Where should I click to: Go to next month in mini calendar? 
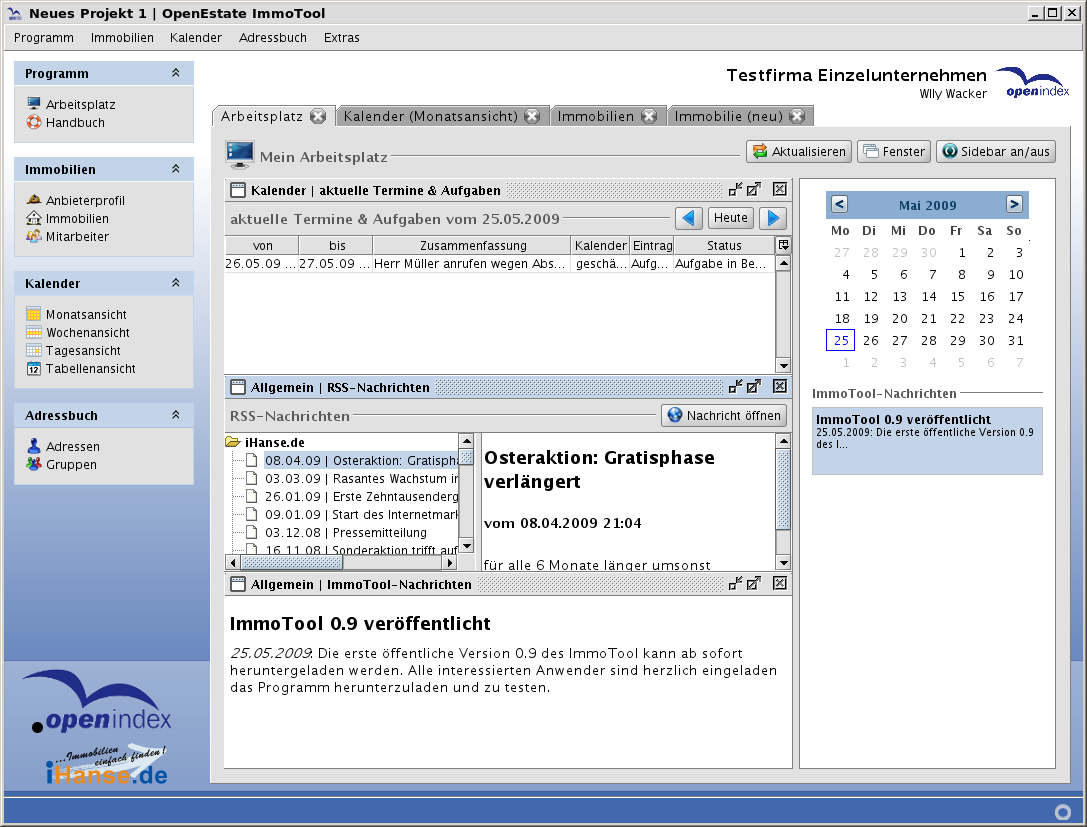[x=1014, y=205]
